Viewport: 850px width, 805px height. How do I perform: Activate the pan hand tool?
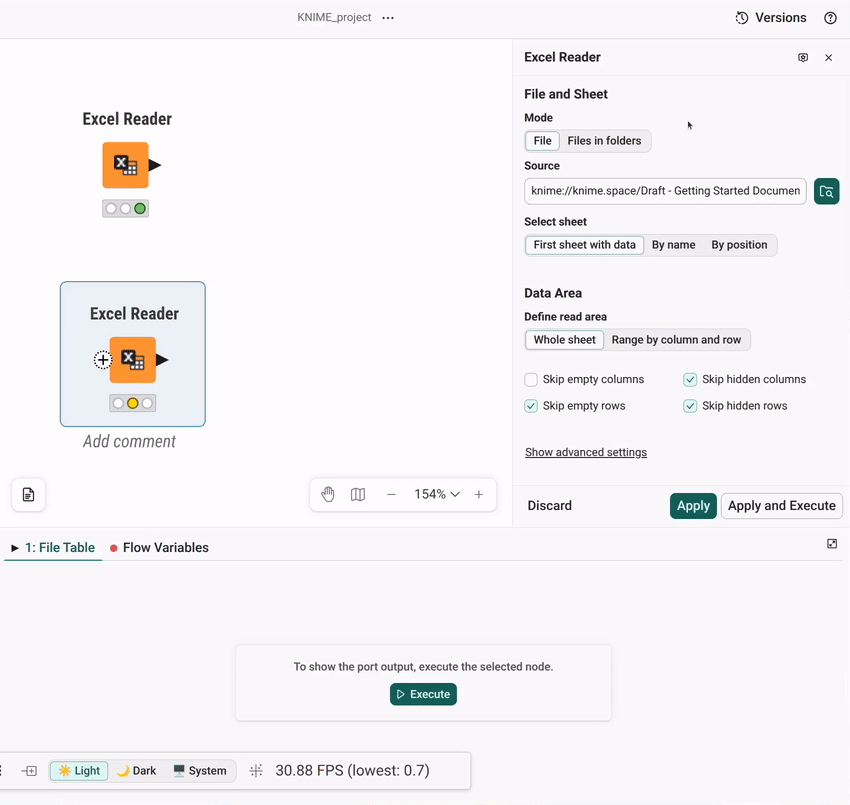tap(327, 494)
